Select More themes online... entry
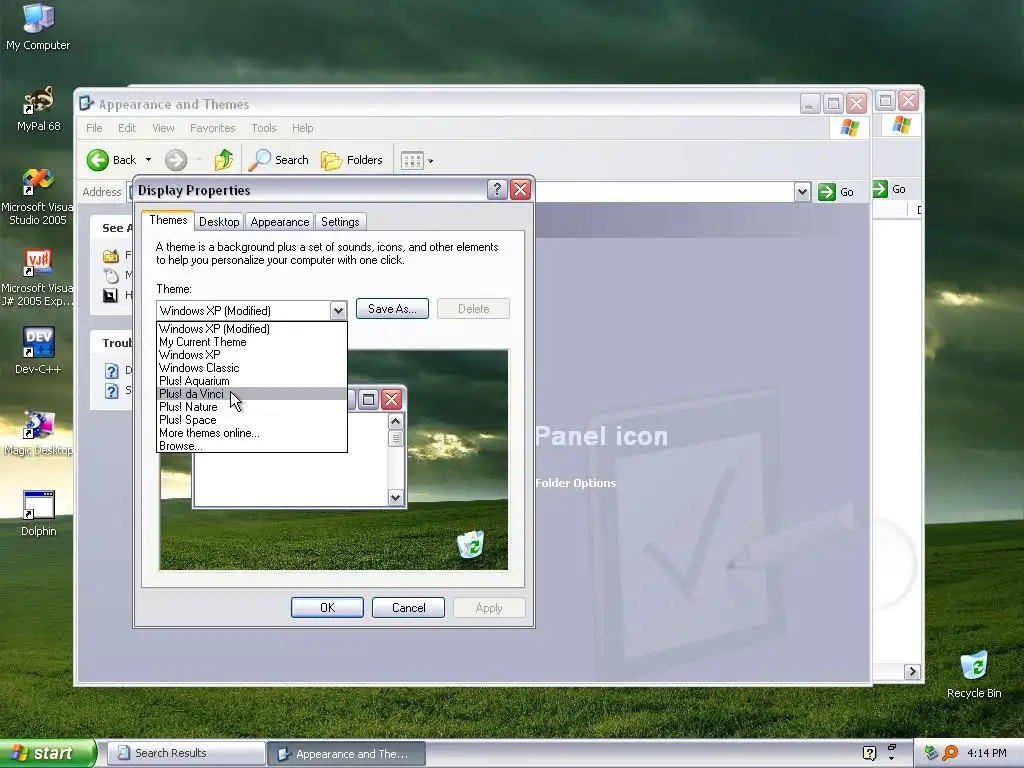 [x=251, y=433]
